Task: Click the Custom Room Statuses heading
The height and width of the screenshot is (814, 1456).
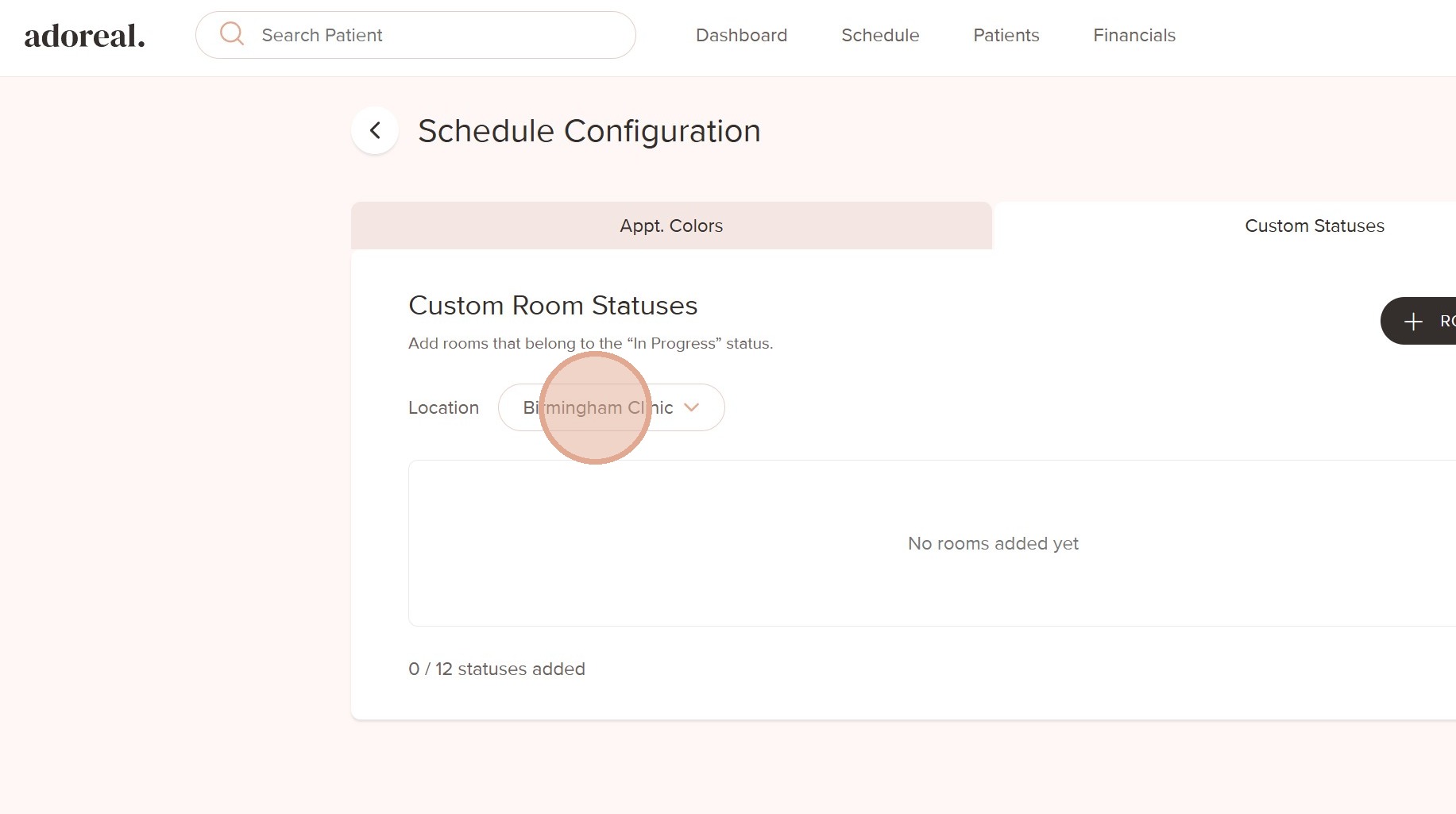Action: point(553,306)
